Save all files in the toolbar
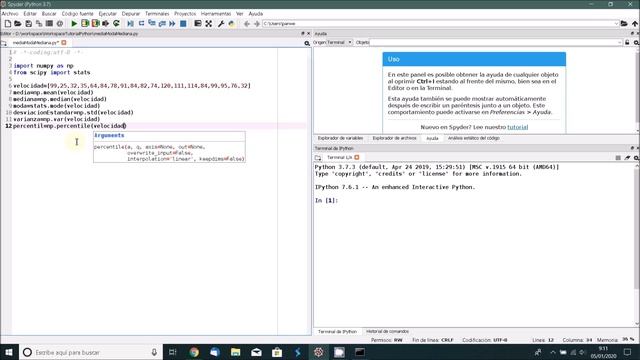Image resolution: width=640 pixels, height=360 pixels. 39,24
